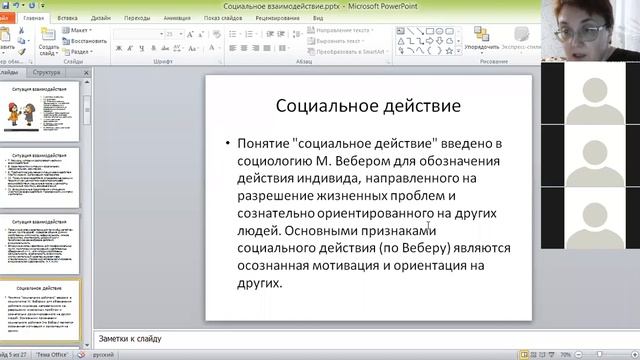Select the right arrow shape in gallery

tap(429, 41)
